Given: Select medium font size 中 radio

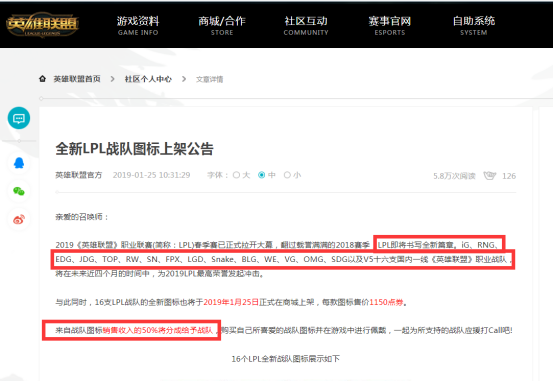Looking at the screenshot, I should (x=261, y=175).
